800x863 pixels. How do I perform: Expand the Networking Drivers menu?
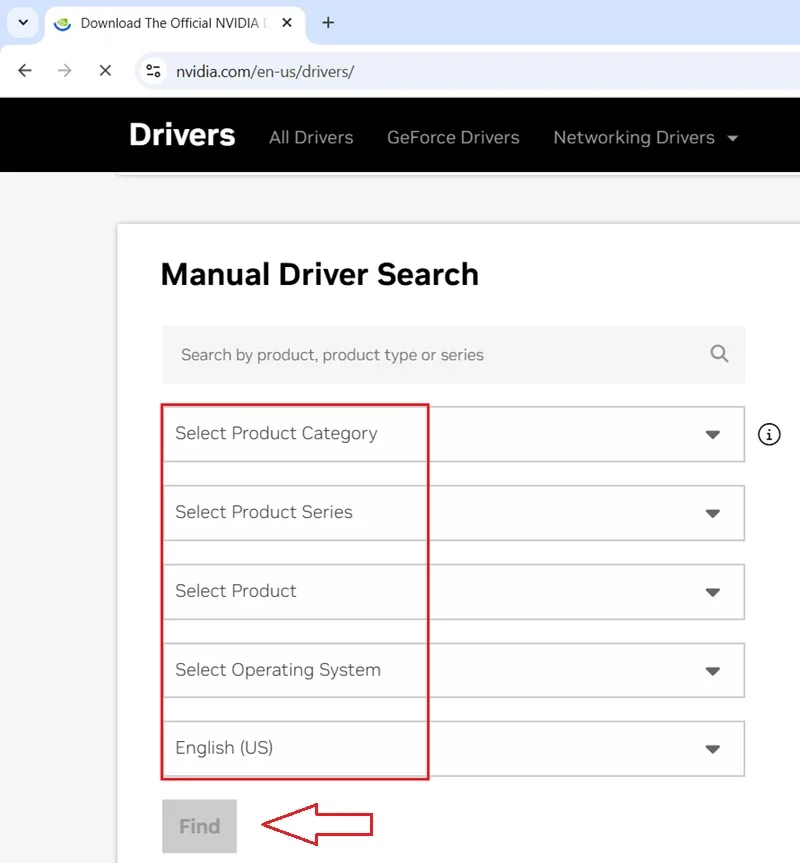645,138
